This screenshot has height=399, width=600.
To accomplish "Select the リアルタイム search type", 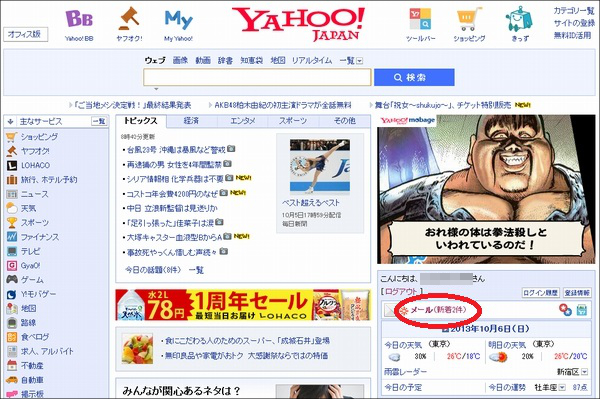I will [x=312, y=60].
